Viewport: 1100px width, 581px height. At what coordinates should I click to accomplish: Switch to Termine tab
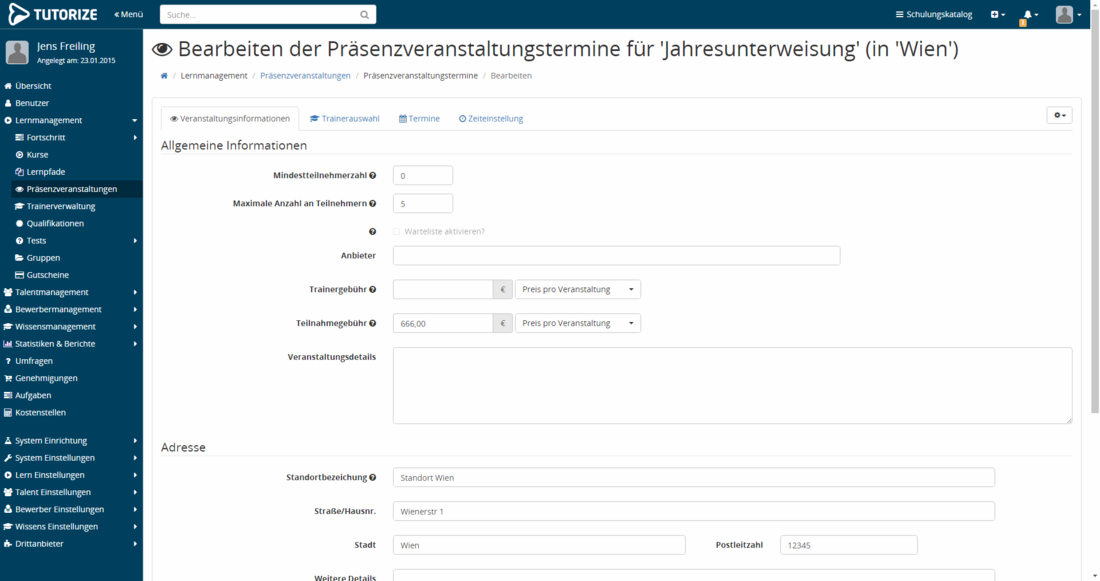click(420, 119)
